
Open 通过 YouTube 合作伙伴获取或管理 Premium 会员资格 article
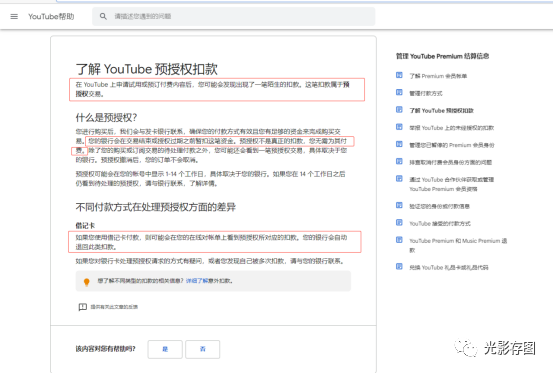coord(451,184)
